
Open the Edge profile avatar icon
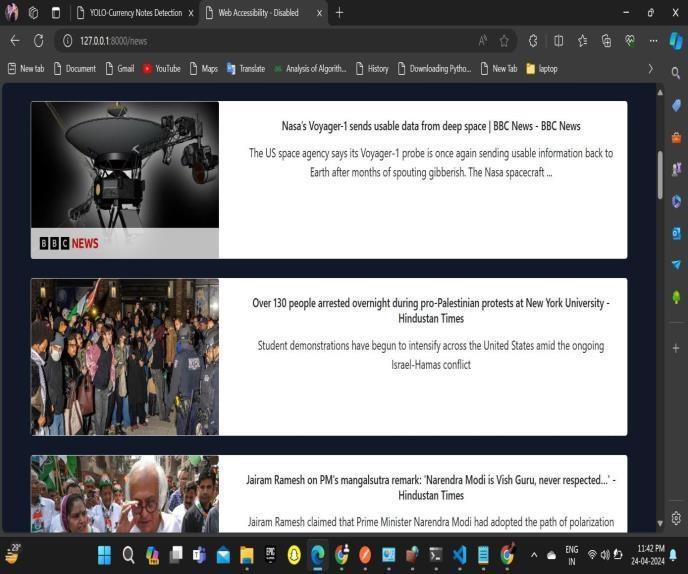(x=12, y=12)
